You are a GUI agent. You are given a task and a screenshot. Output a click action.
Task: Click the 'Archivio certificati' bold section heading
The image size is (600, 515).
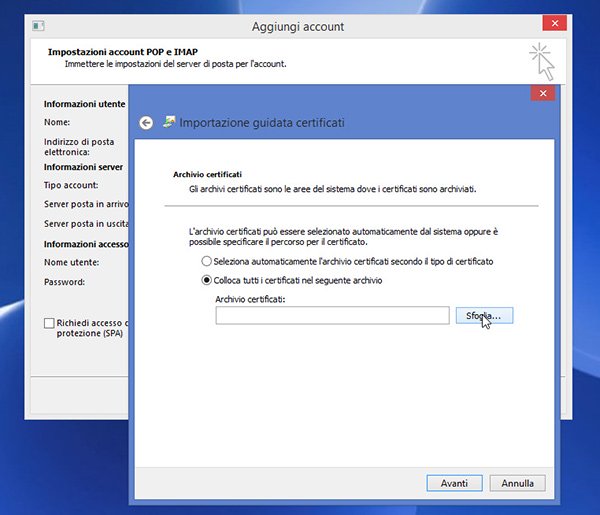tap(207, 174)
